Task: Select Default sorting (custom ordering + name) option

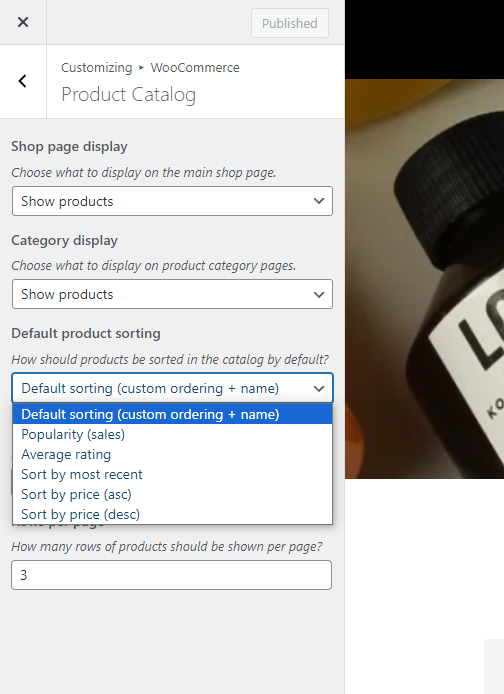Action: point(172,414)
